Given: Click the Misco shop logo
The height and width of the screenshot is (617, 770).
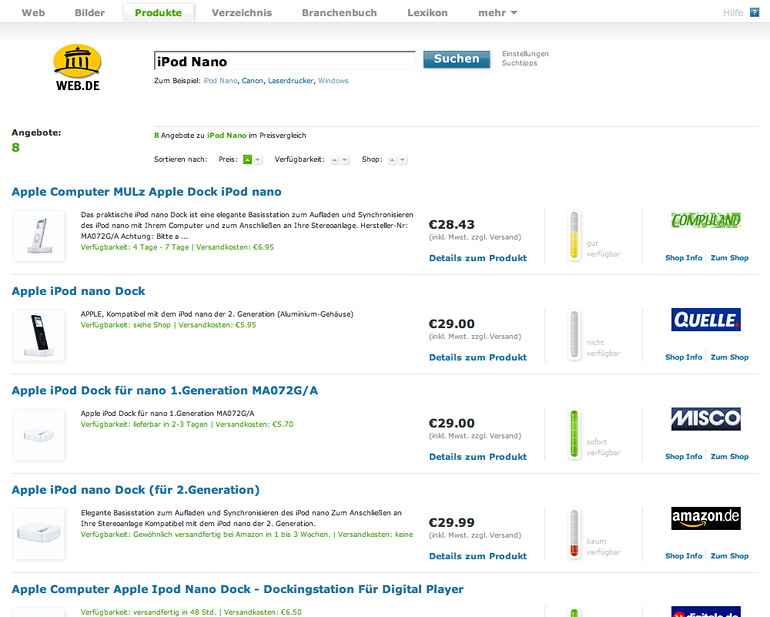Looking at the screenshot, I should click(x=706, y=419).
